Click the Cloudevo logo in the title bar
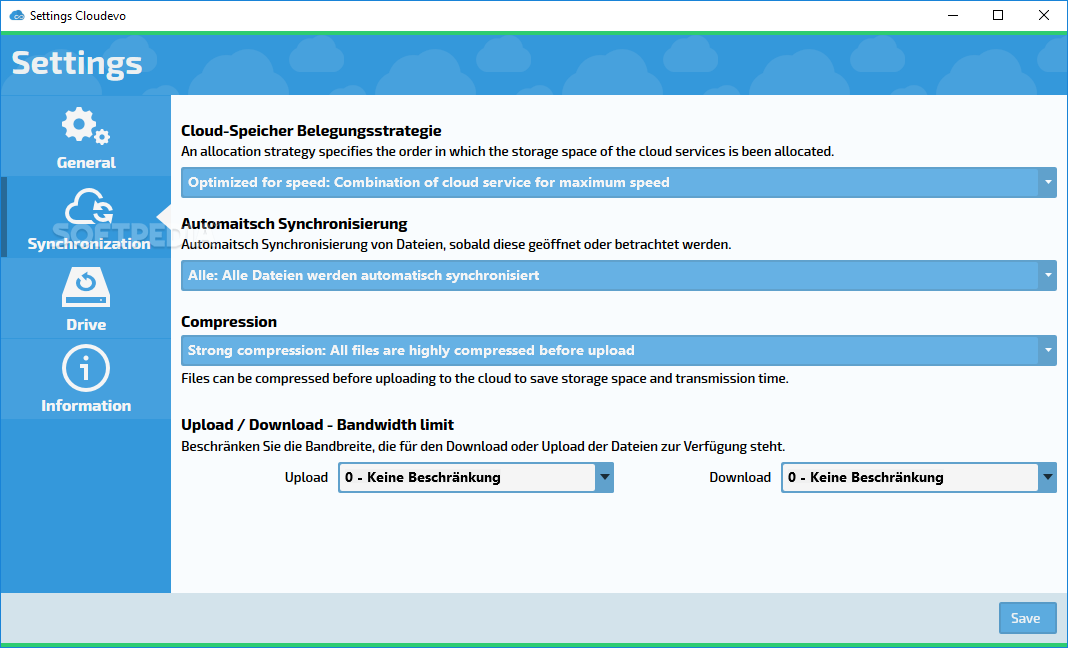1068x648 pixels. tap(17, 15)
